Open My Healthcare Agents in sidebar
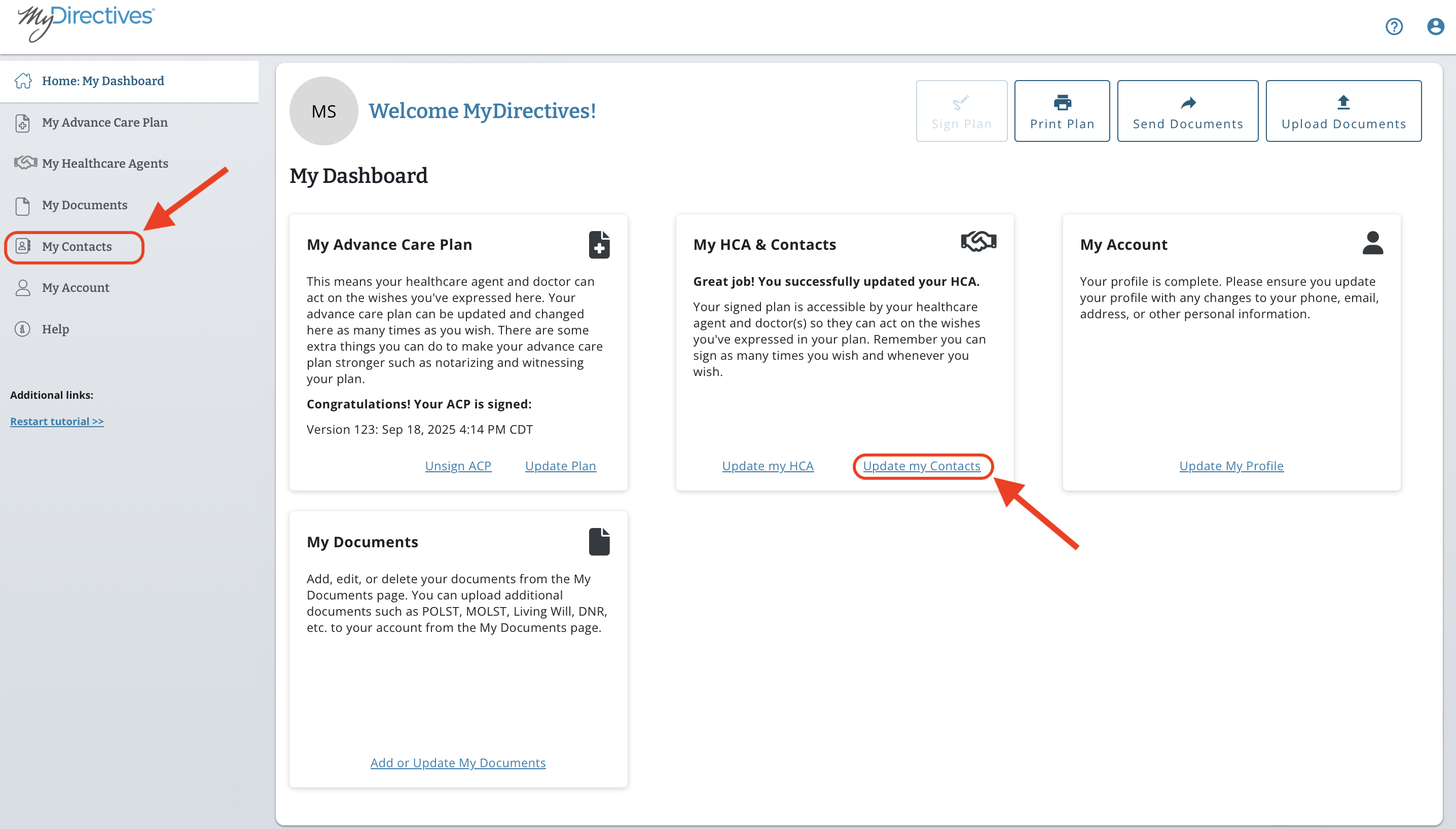This screenshot has width=1456, height=829. coord(105,163)
